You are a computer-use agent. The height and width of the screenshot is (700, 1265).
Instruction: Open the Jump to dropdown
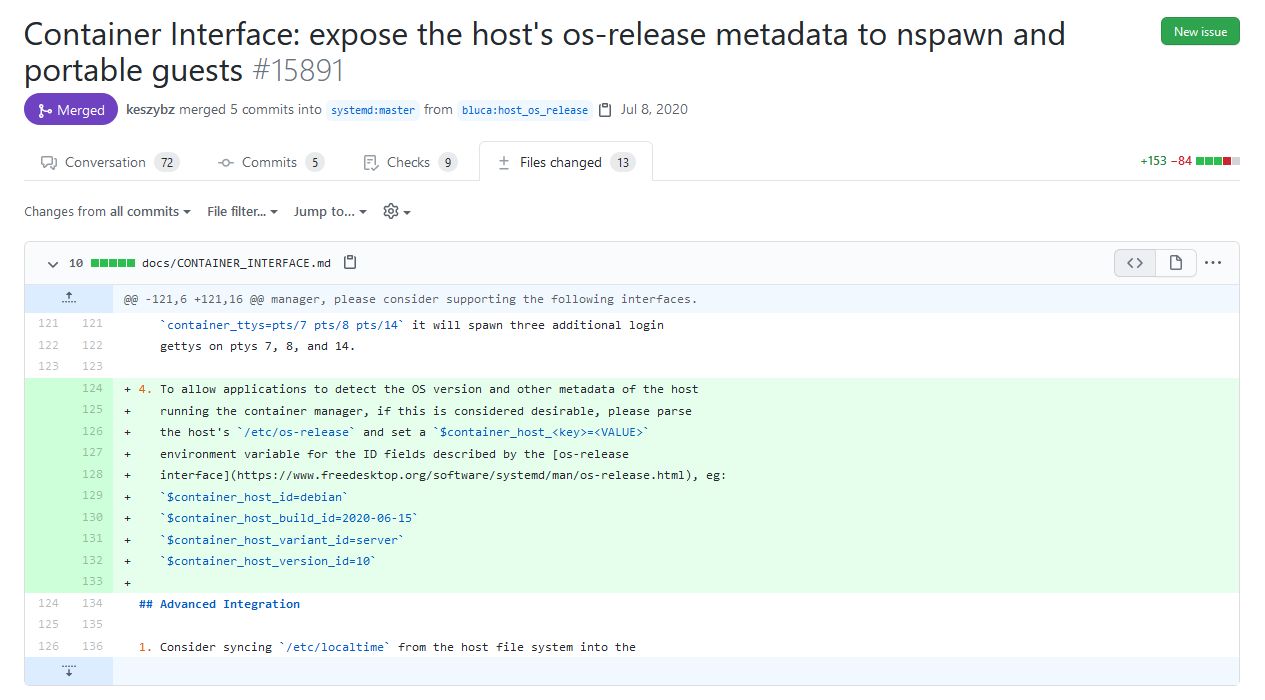click(330, 212)
